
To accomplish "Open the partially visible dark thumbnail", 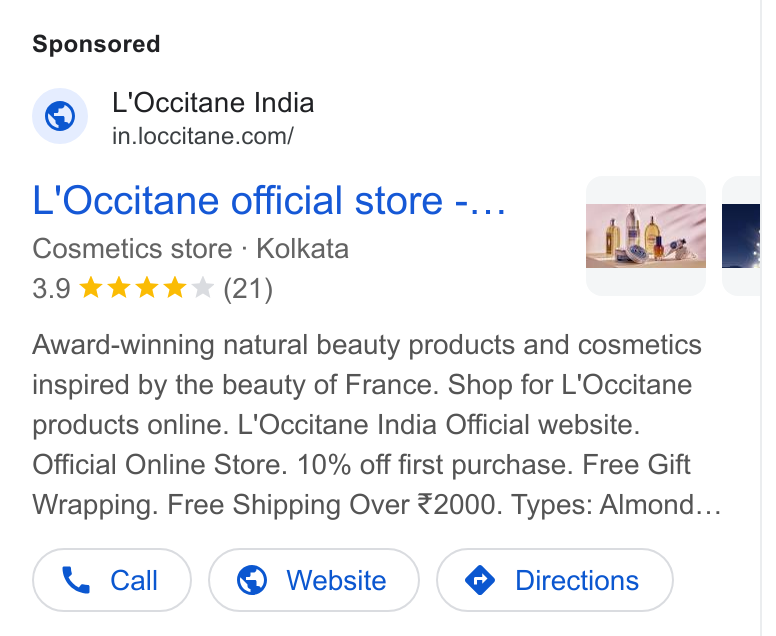I will tap(741, 236).
